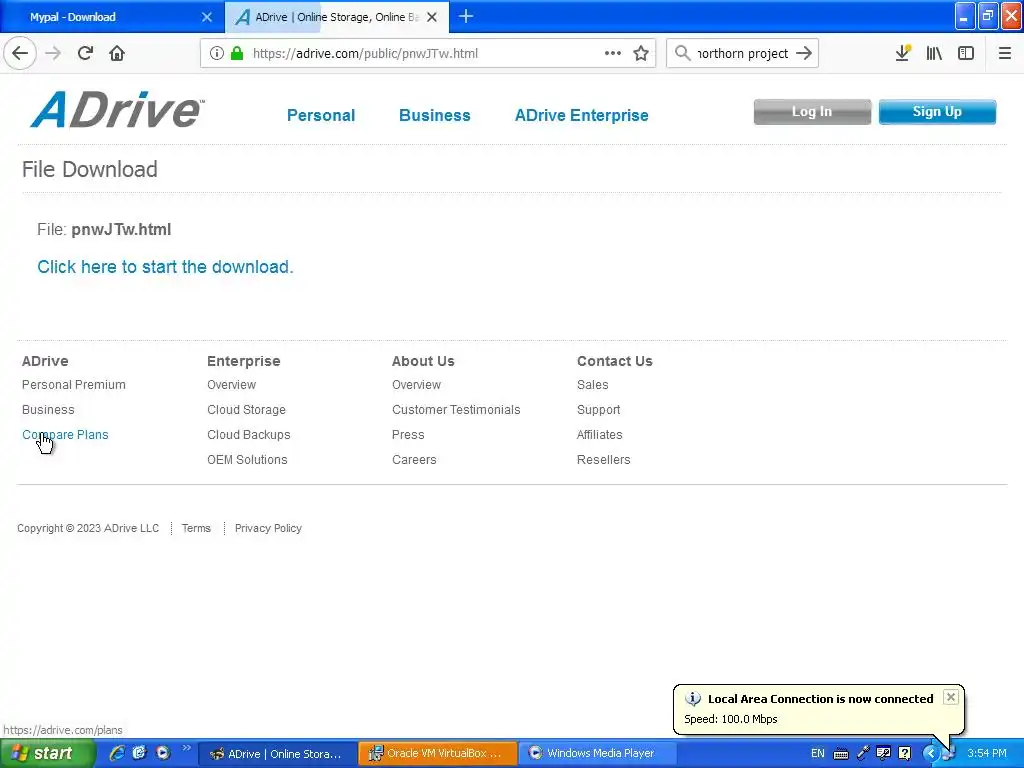Click the green secure padlock icon
The height and width of the screenshot is (768, 1024).
pyautogui.click(x=237, y=53)
